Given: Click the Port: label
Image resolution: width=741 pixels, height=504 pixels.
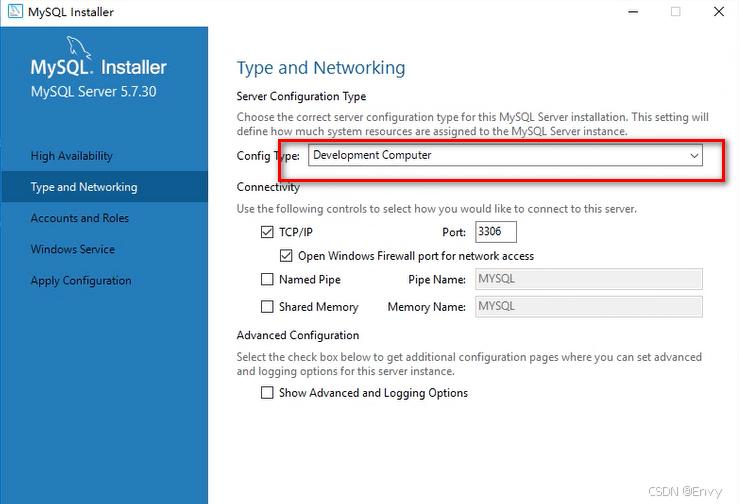Looking at the screenshot, I should [x=454, y=232].
